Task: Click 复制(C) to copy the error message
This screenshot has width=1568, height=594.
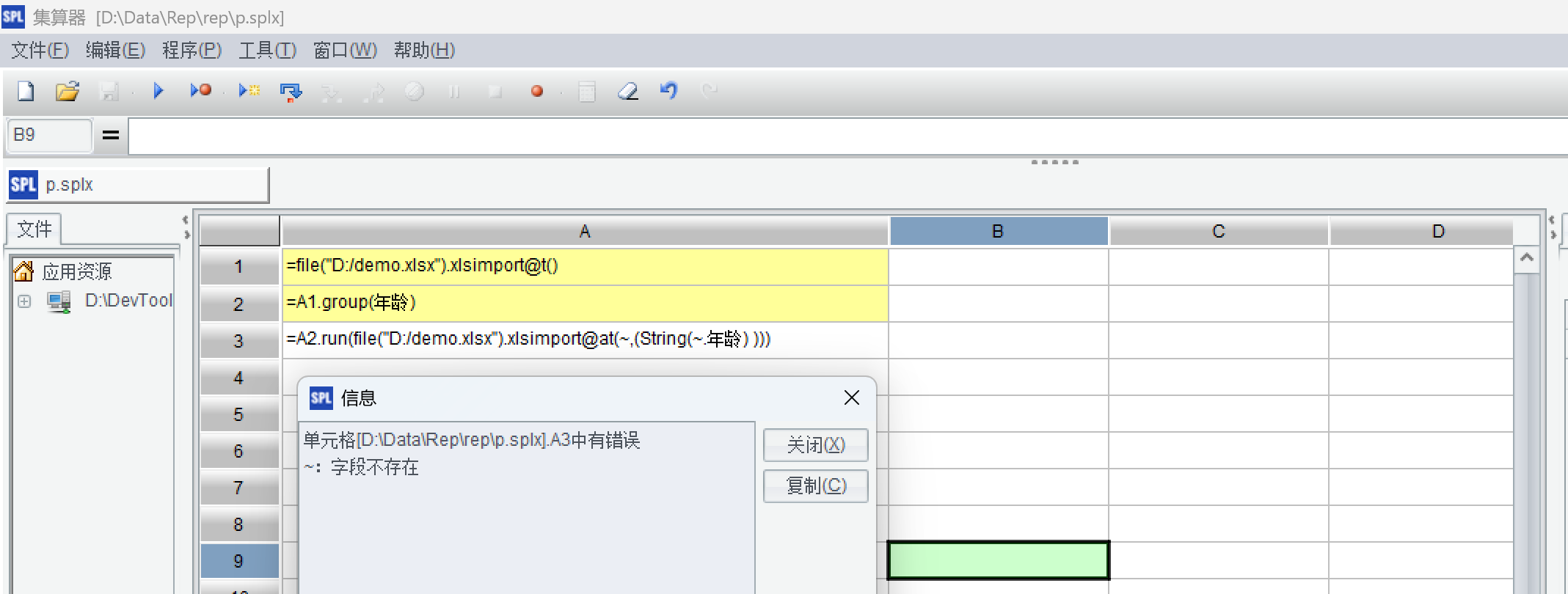Action: (815, 485)
